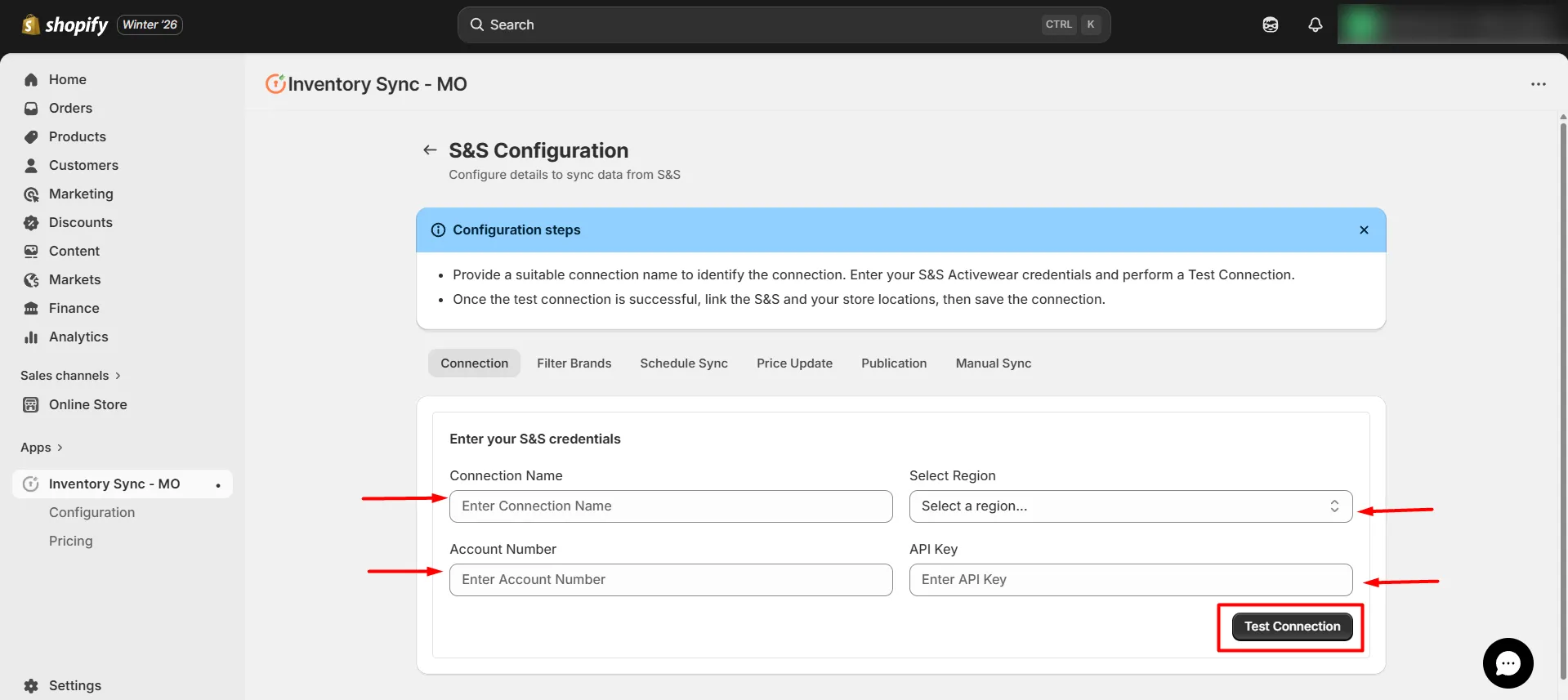Open the three-dot more actions menu
1568x700 pixels.
click(x=1538, y=84)
